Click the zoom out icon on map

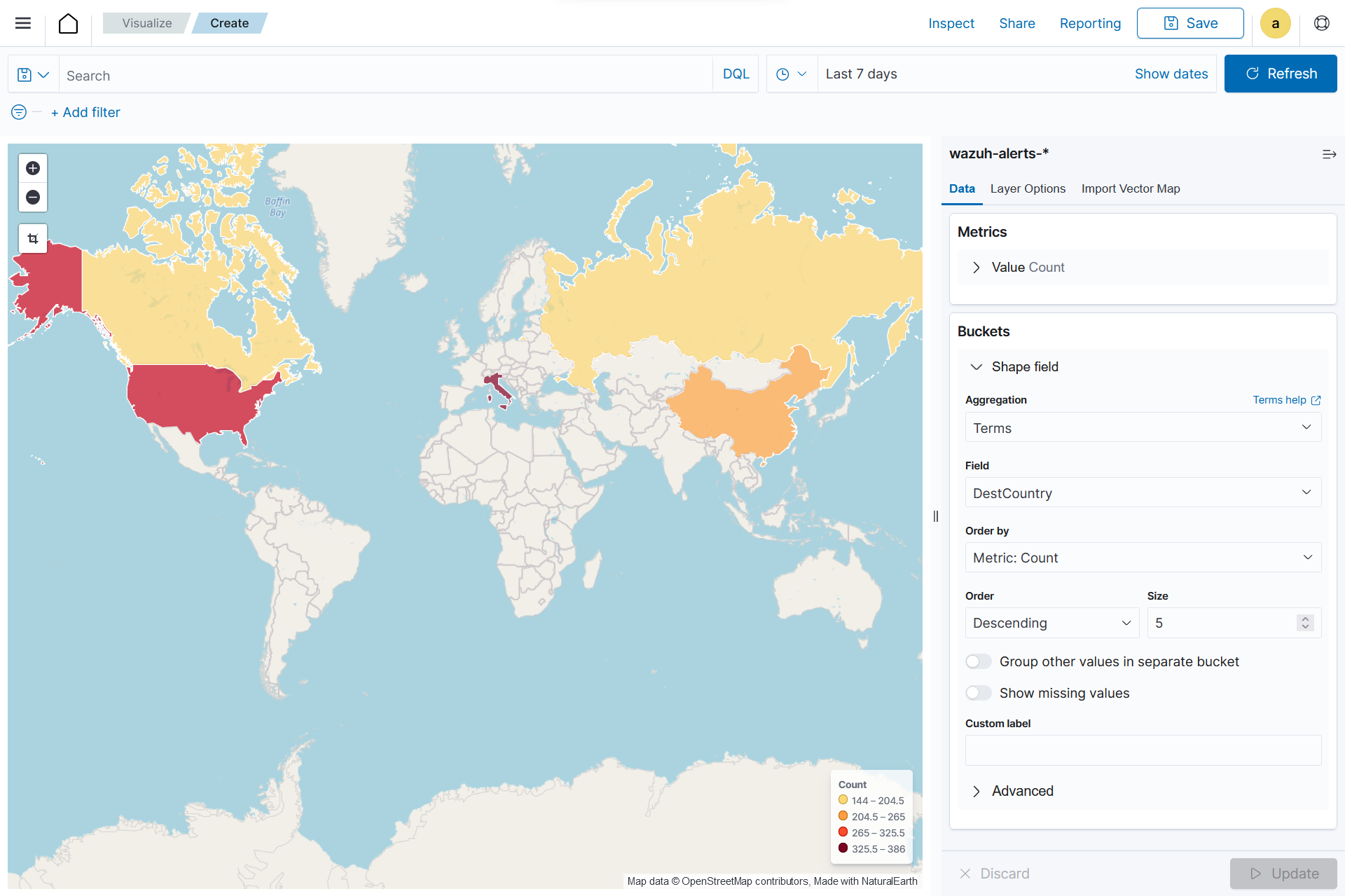click(x=32, y=197)
